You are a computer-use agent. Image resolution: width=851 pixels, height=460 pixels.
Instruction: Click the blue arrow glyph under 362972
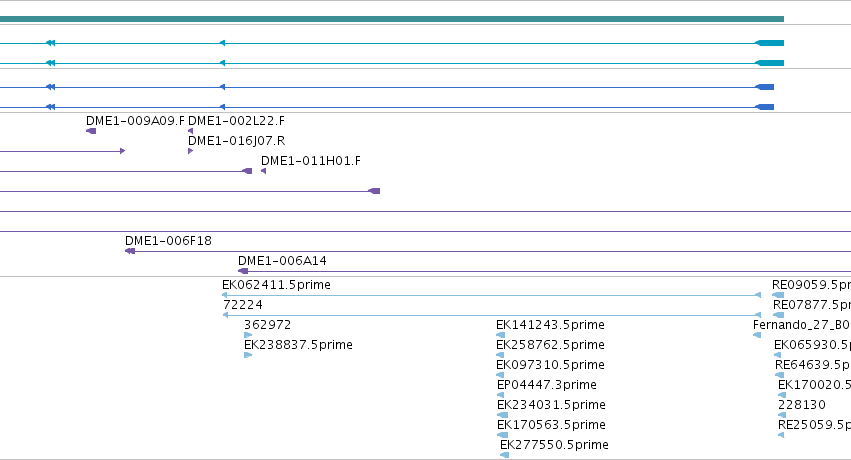[x=248, y=335]
